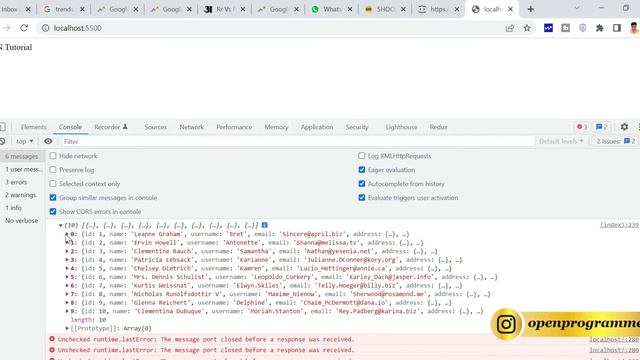Open the Sources panel tab

click(156, 127)
